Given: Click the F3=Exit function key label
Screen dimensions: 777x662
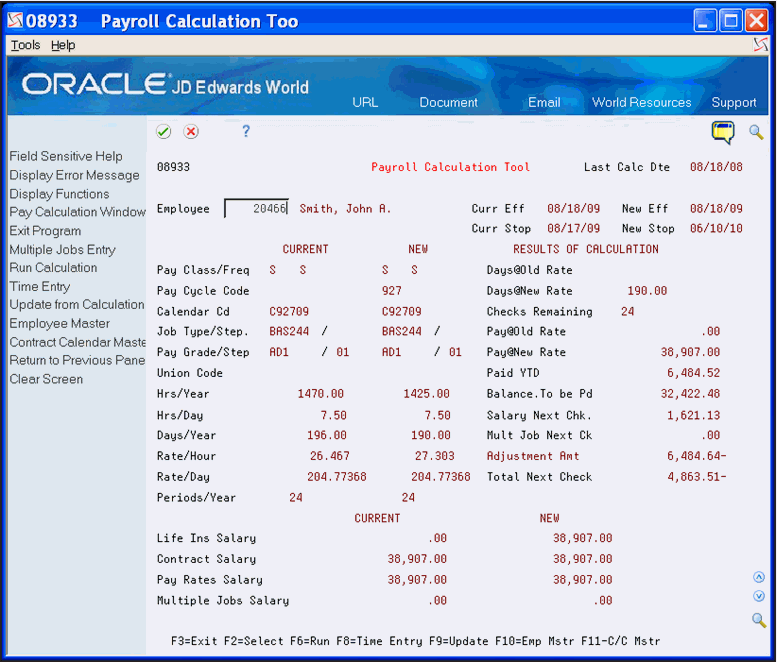Looking at the screenshot, I should click(194, 641).
